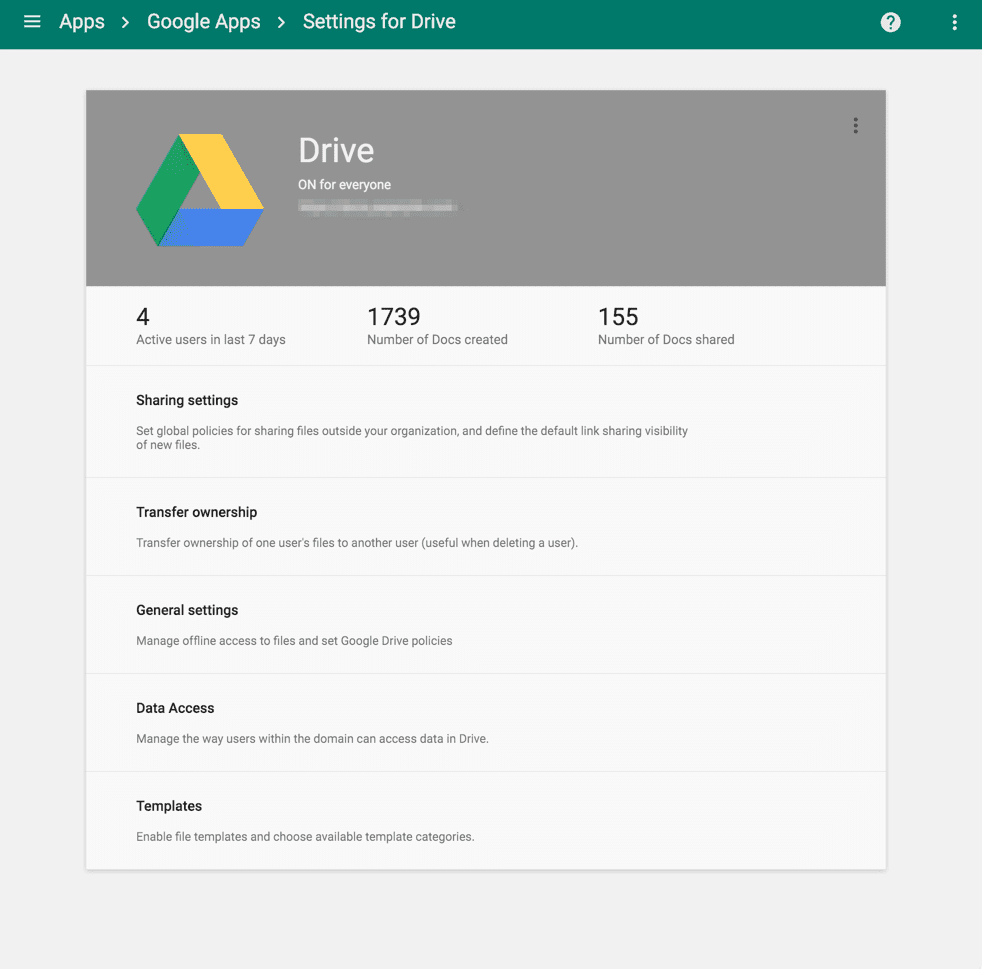Select the active users statistic

coord(210,325)
